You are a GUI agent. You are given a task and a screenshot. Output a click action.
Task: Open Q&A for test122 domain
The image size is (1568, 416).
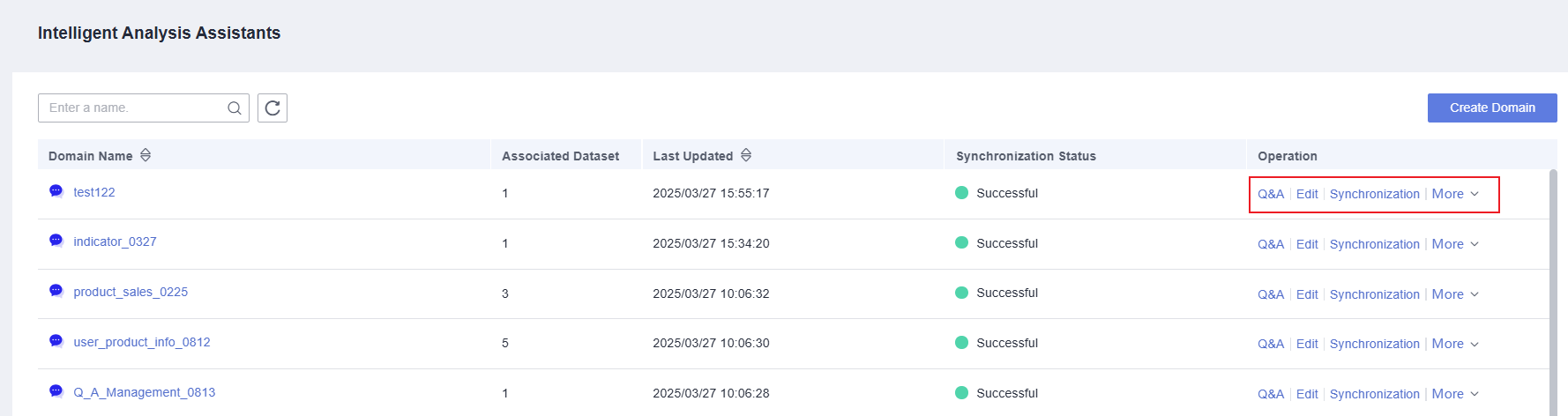[1271, 194]
